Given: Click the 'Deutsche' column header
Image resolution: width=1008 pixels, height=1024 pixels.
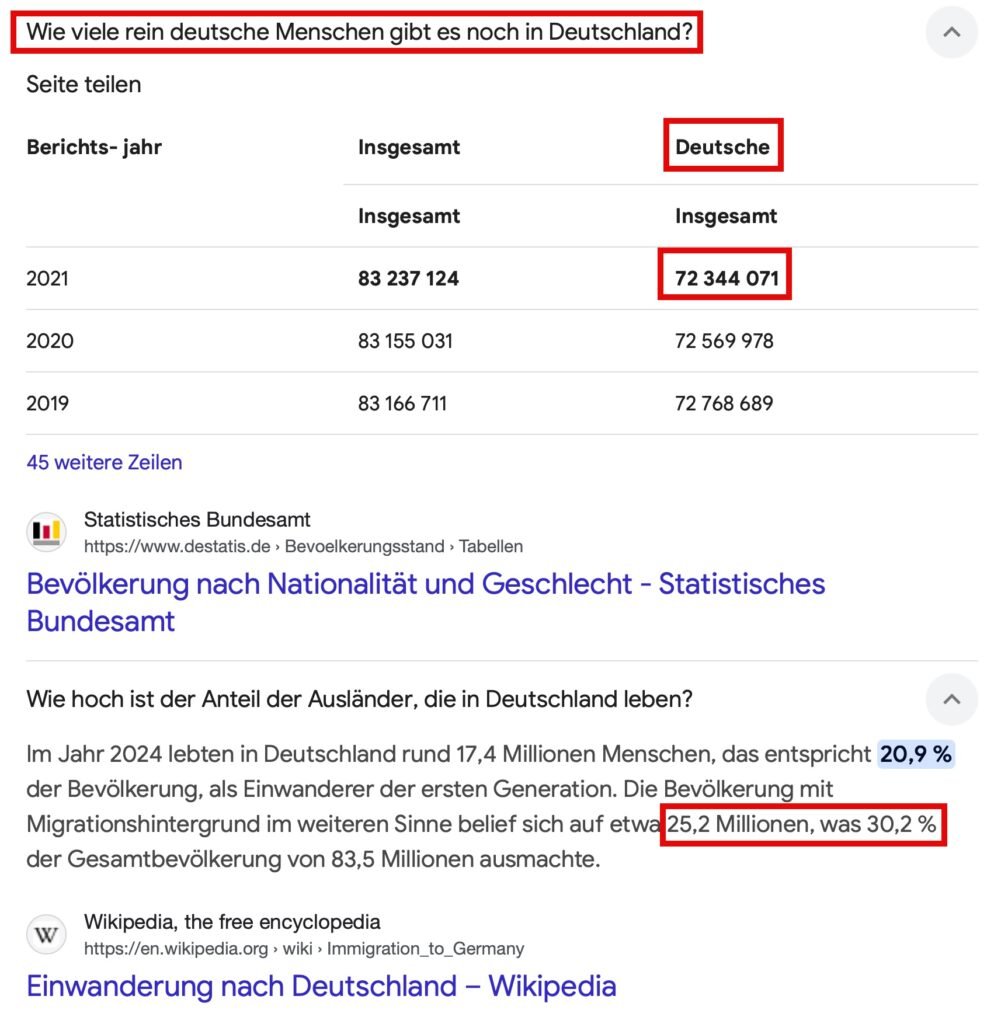Looking at the screenshot, I should click(723, 147).
